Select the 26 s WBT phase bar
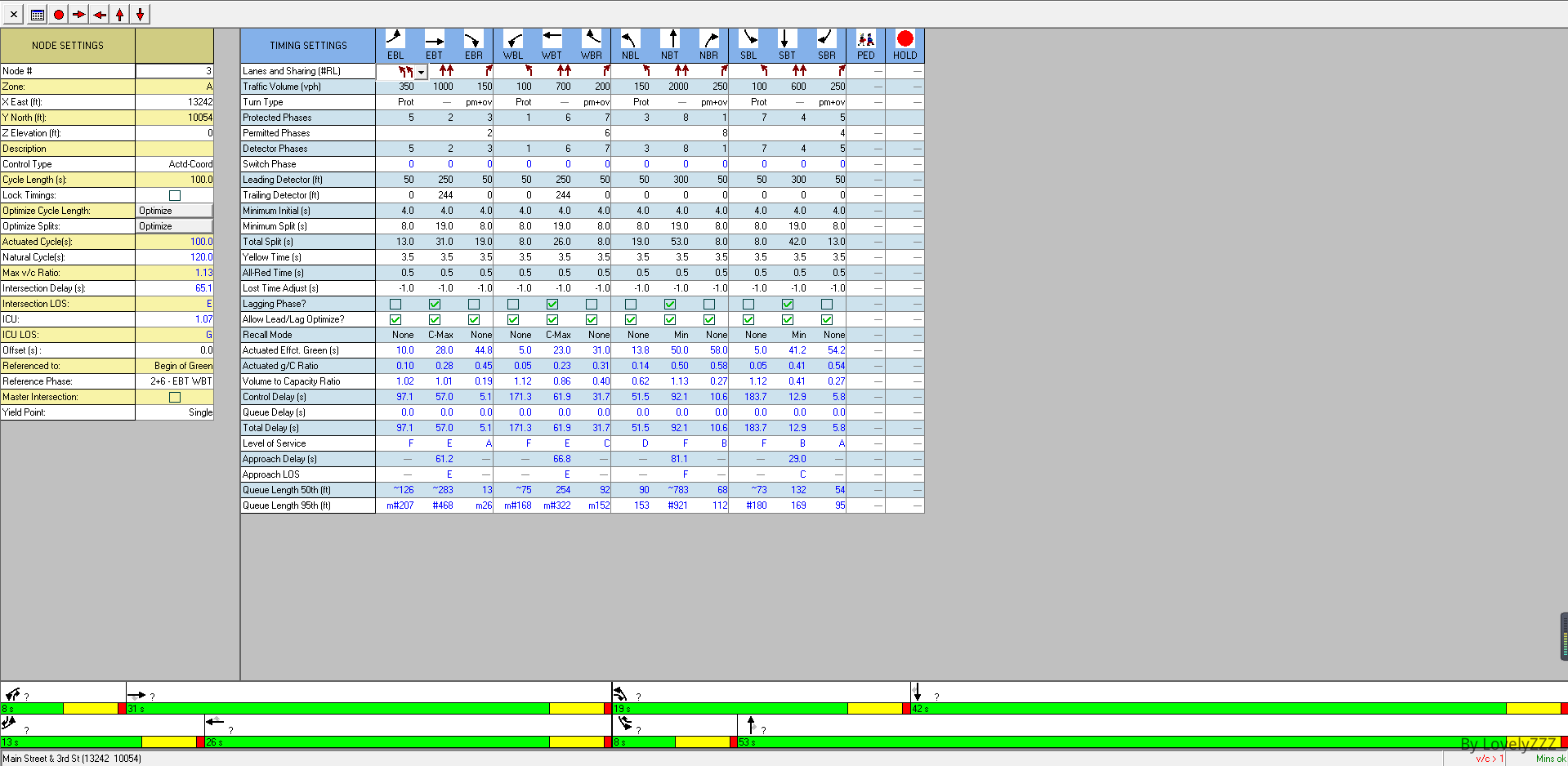This screenshot has width=1568, height=766. tap(408, 742)
